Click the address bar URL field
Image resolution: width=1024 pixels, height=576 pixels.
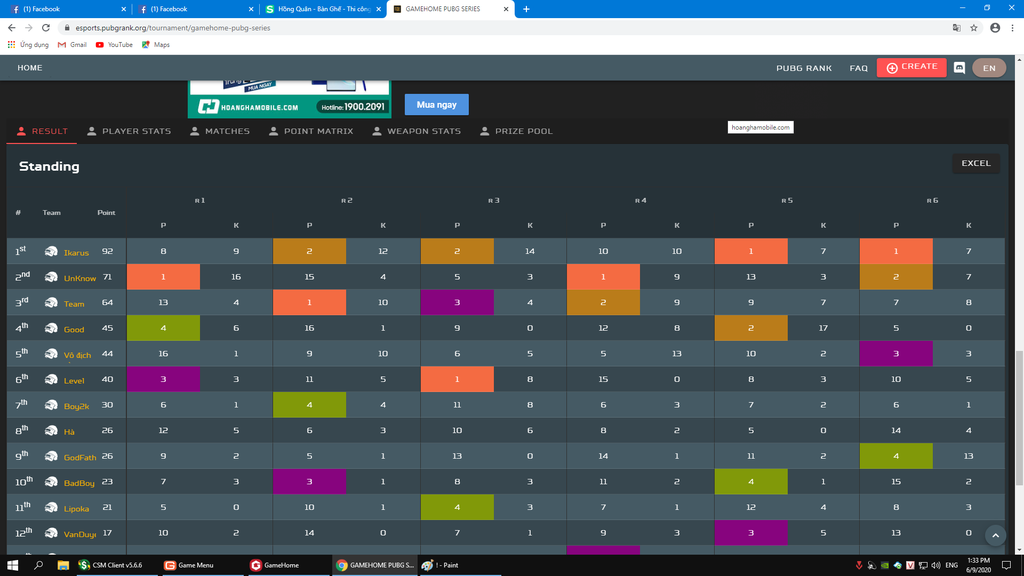[x=503, y=27]
